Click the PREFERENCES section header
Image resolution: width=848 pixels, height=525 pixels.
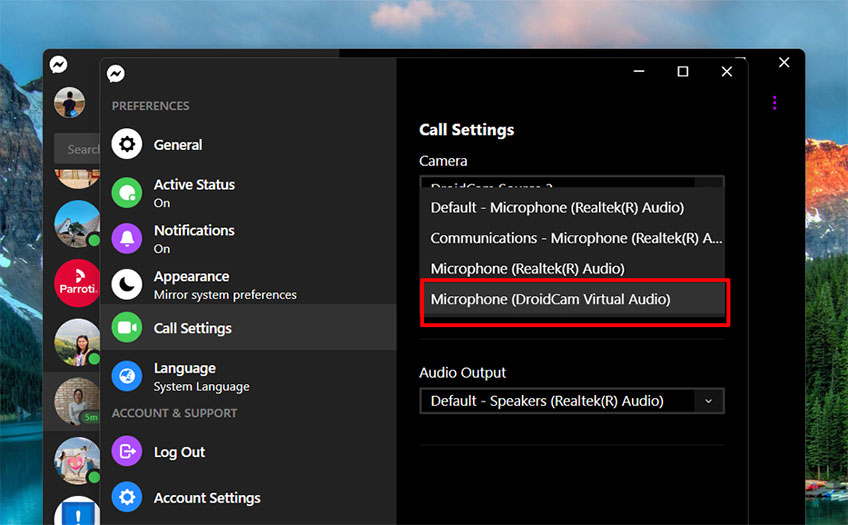[150, 106]
